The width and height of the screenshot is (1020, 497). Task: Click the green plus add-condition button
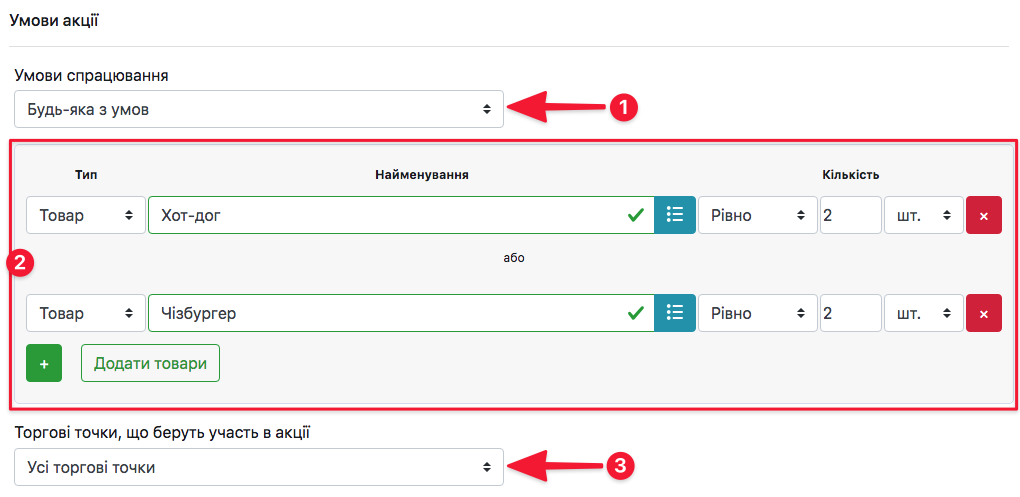44,363
